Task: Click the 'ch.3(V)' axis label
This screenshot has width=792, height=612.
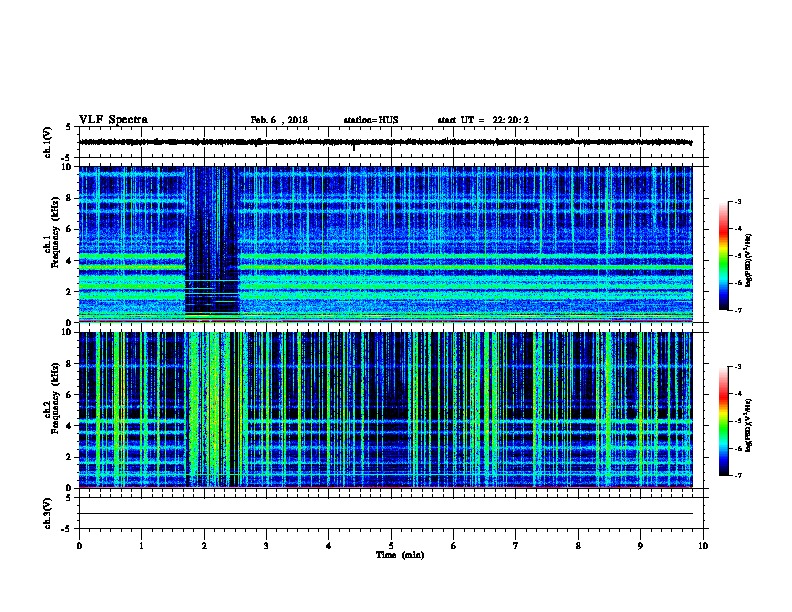Action: [x=48, y=513]
